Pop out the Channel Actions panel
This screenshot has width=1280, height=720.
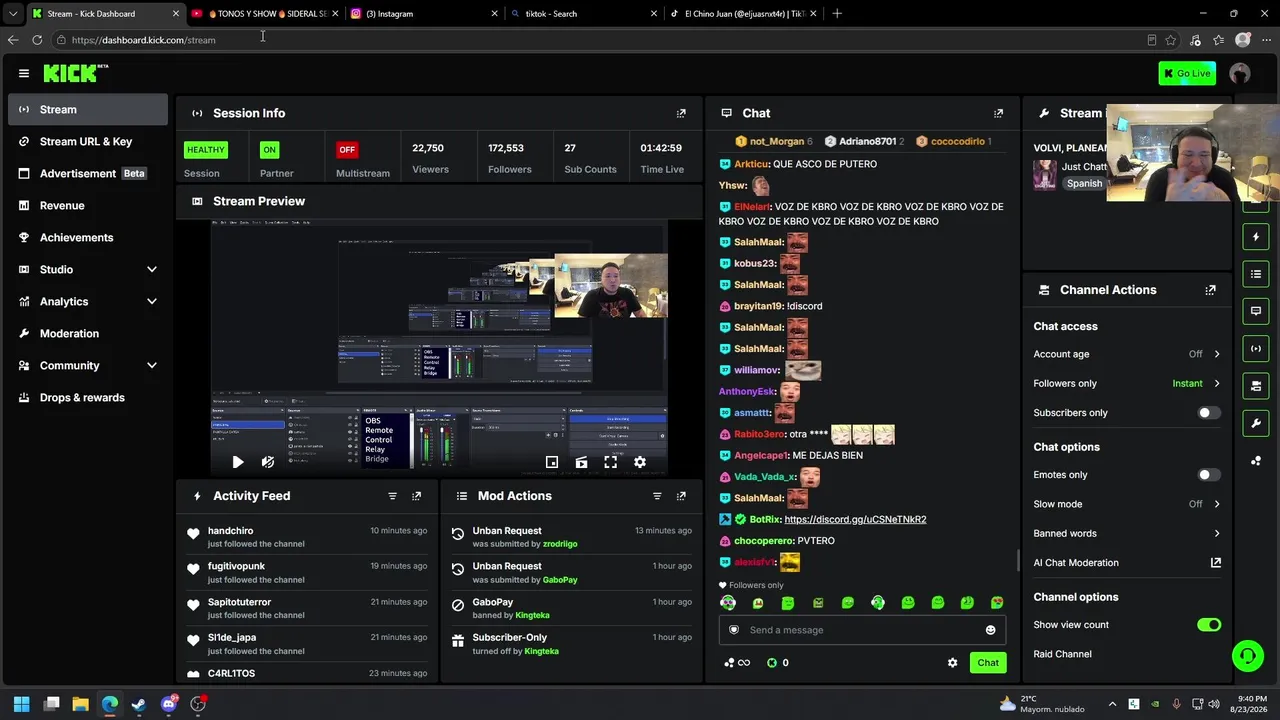[x=1210, y=290]
